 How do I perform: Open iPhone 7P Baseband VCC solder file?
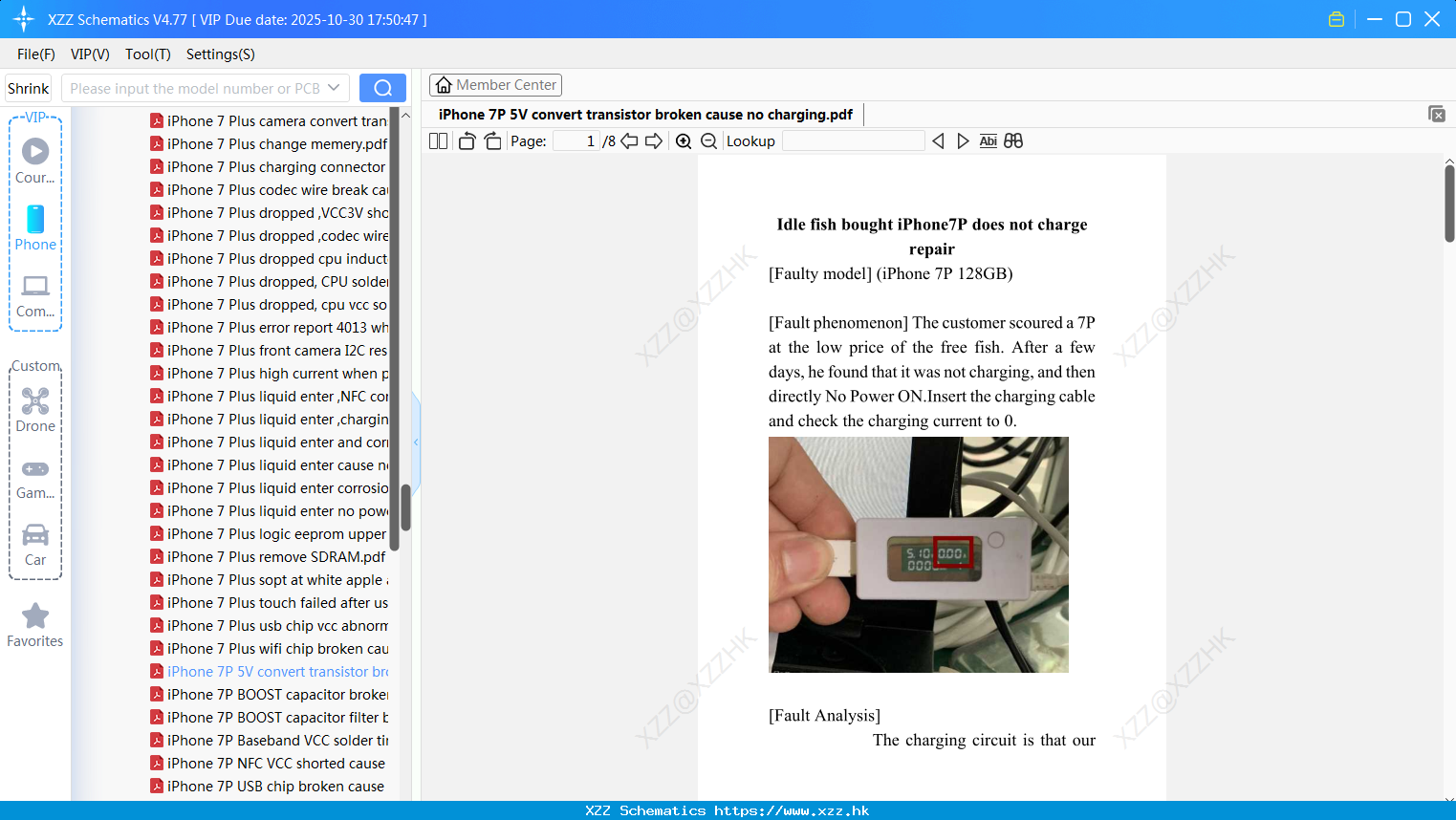[269, 740]
